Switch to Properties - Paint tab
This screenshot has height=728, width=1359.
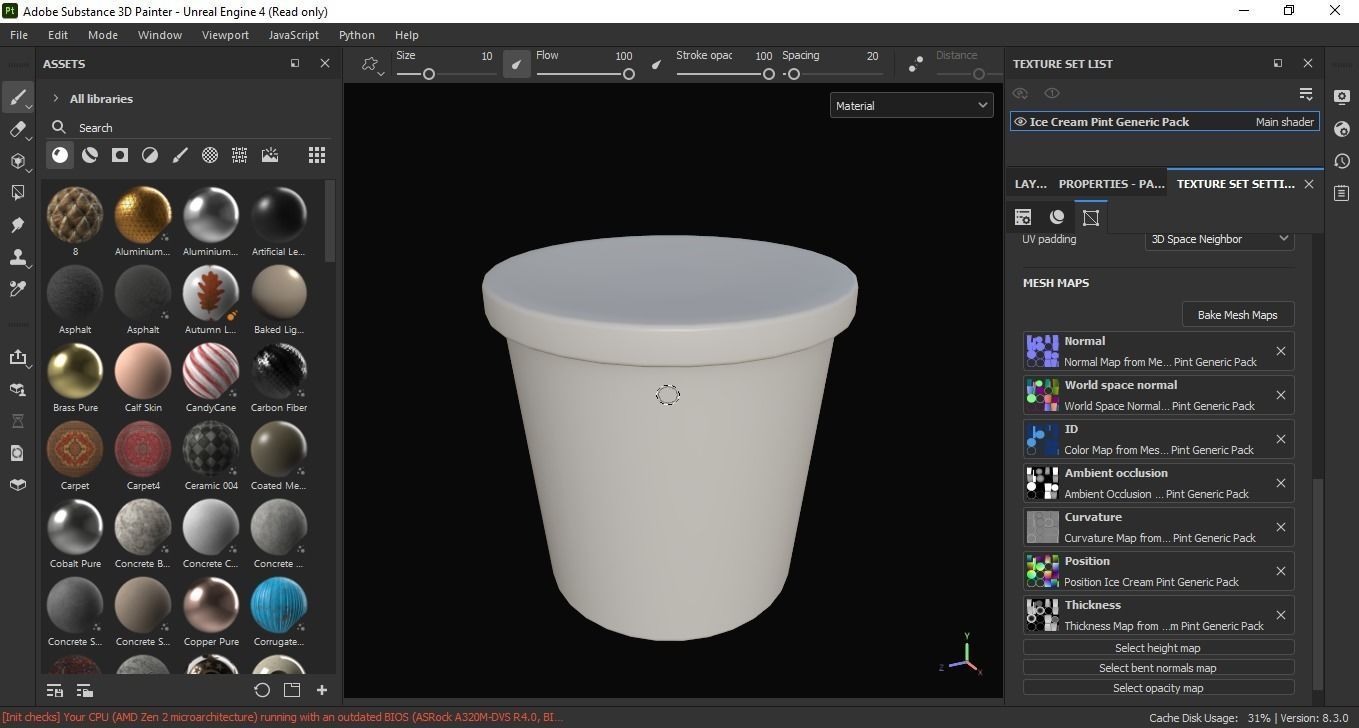click(1111, 184)
